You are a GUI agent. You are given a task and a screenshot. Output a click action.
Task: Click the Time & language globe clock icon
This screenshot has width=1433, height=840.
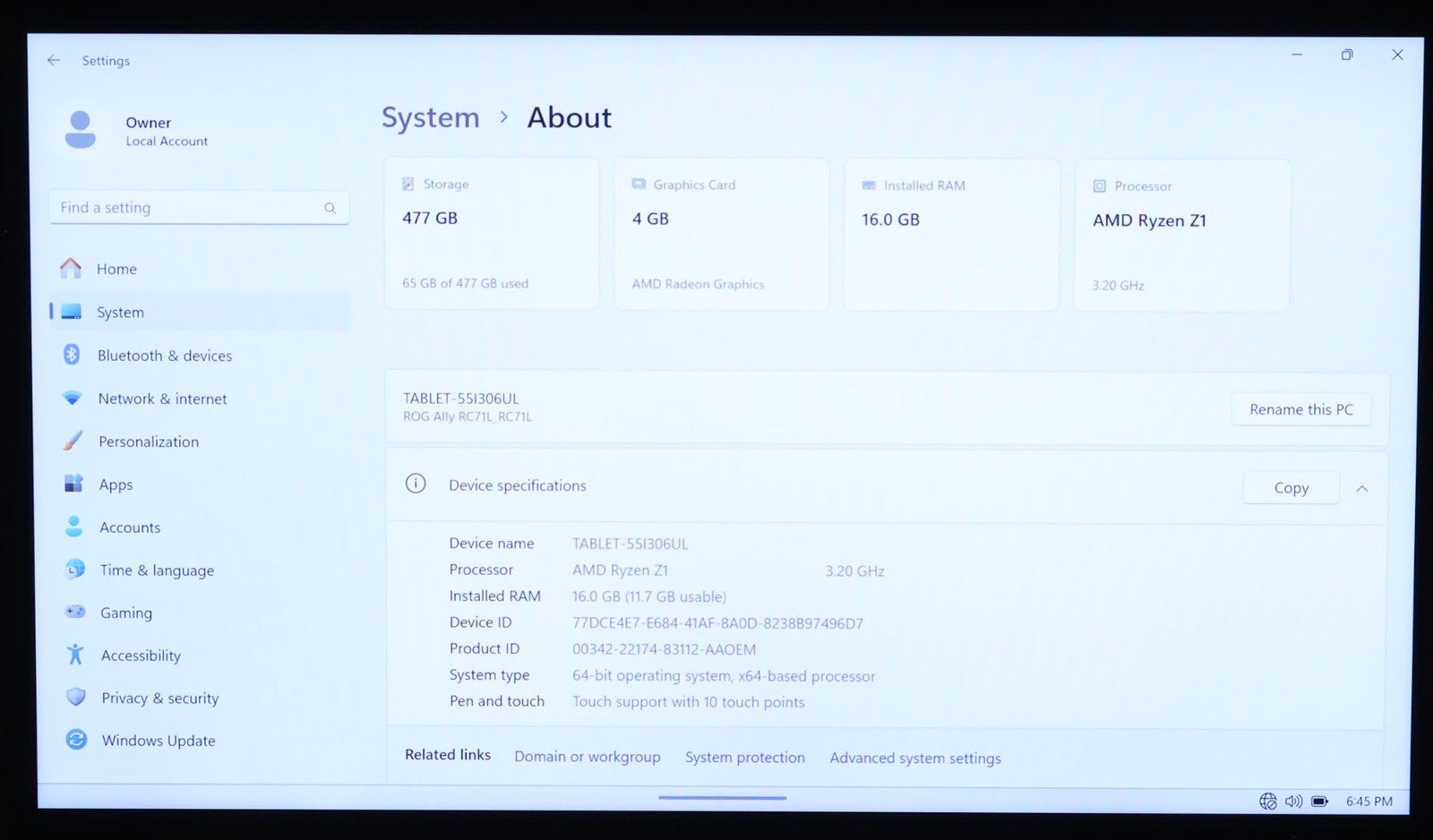pos(75,570)
